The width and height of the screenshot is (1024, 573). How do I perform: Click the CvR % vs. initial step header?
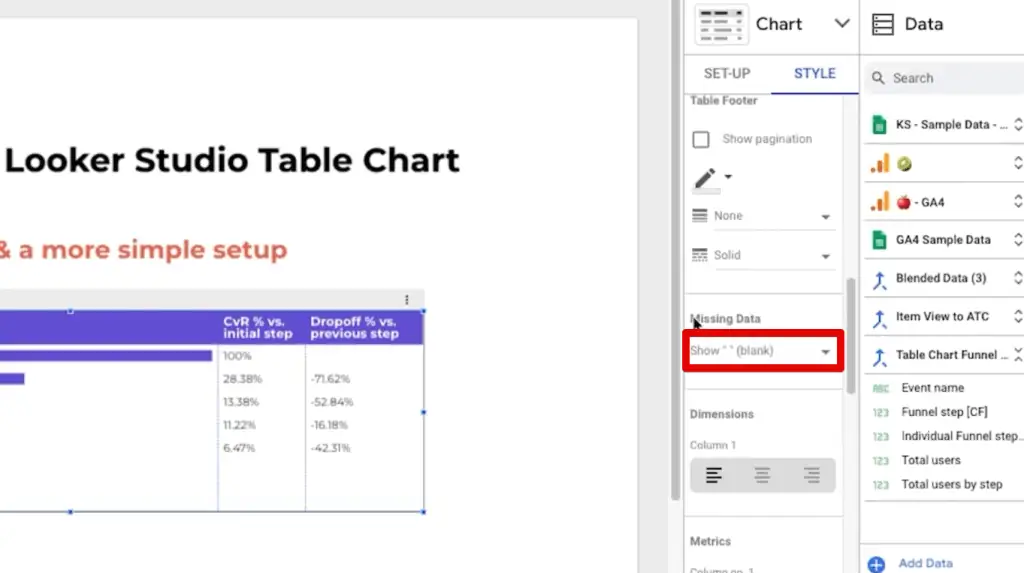coord(257,327)
